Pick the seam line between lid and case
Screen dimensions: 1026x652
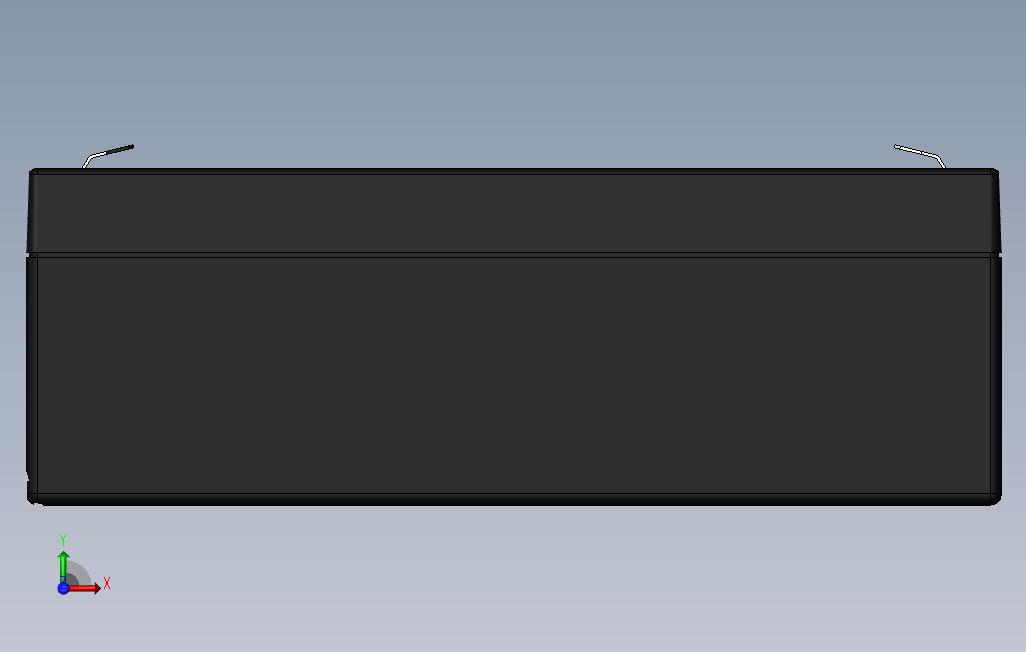point(514,254)
